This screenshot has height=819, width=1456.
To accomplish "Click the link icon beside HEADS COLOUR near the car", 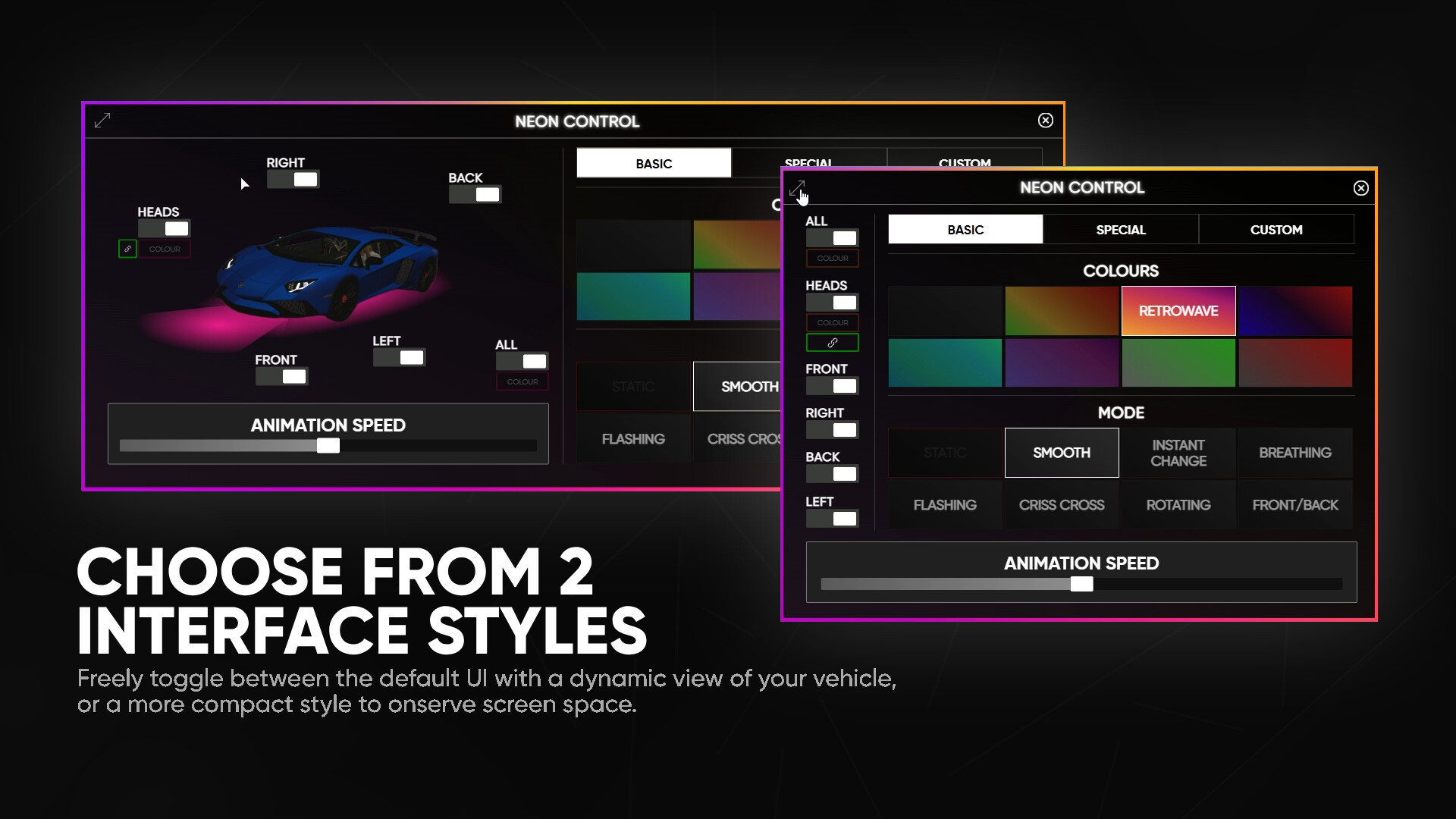I will point(127,248).
